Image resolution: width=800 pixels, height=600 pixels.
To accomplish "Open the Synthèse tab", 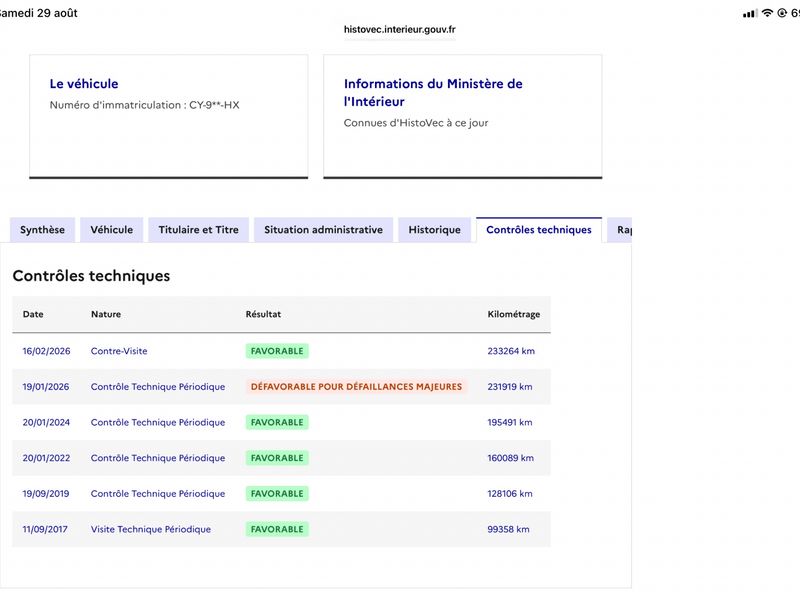I will 42,230.
